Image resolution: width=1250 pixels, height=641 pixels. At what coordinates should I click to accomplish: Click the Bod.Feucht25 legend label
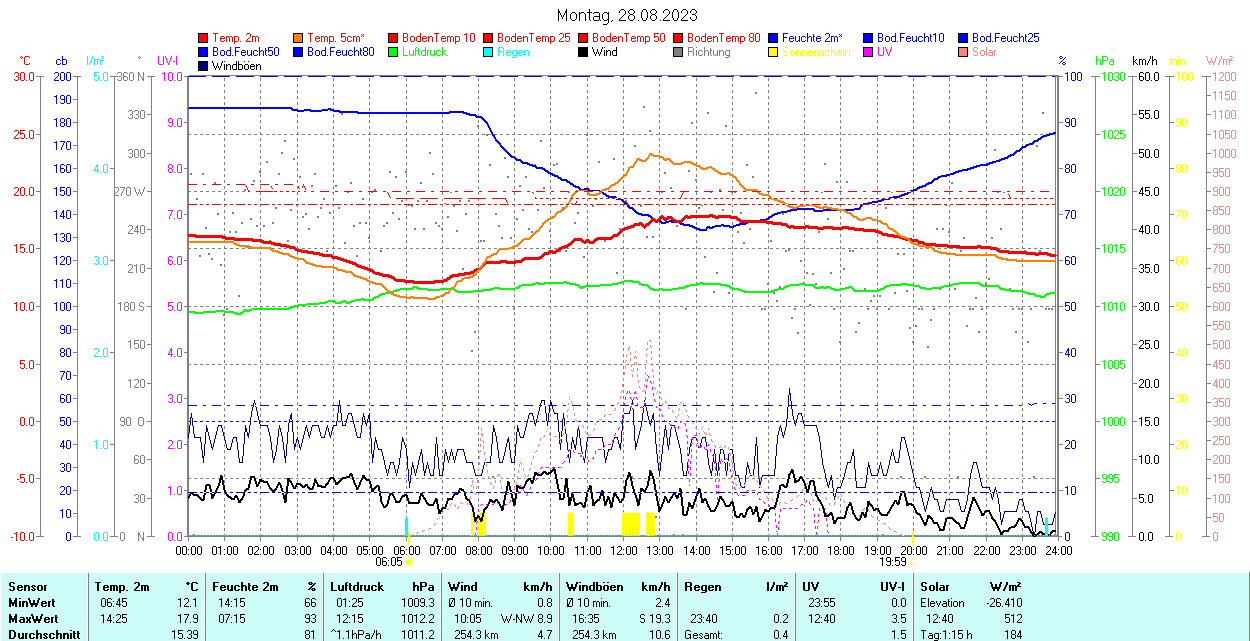point(1005,38)
